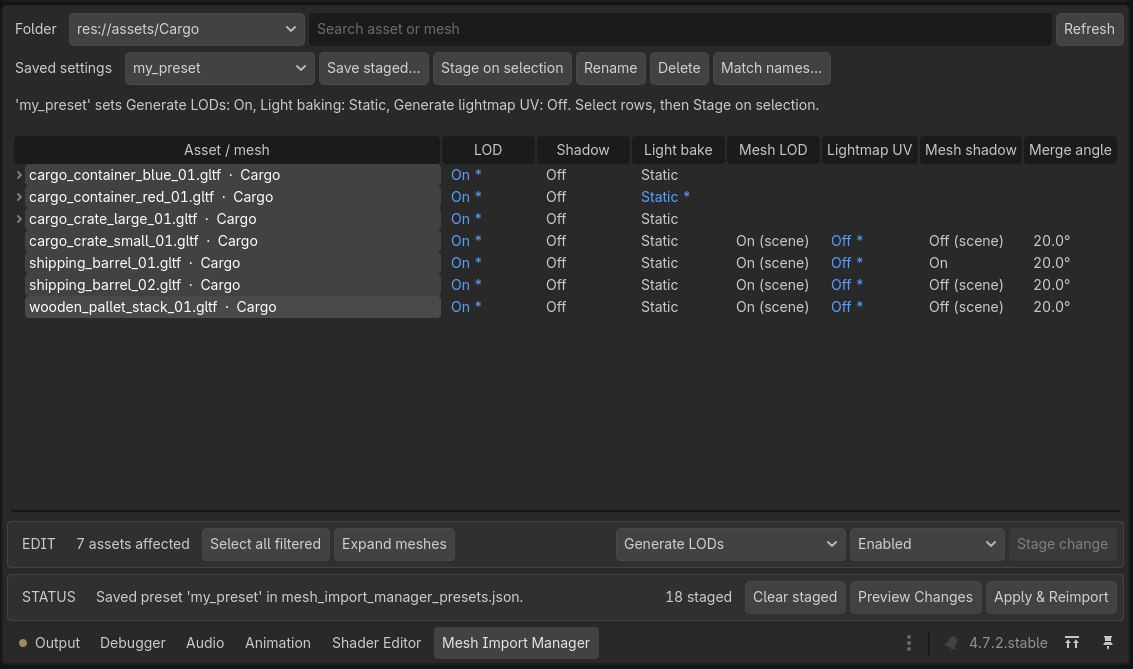This screenshot has height=669, width=1133.
Task: Click the Mesh shadow column header
Action: (x=970, y=150)
